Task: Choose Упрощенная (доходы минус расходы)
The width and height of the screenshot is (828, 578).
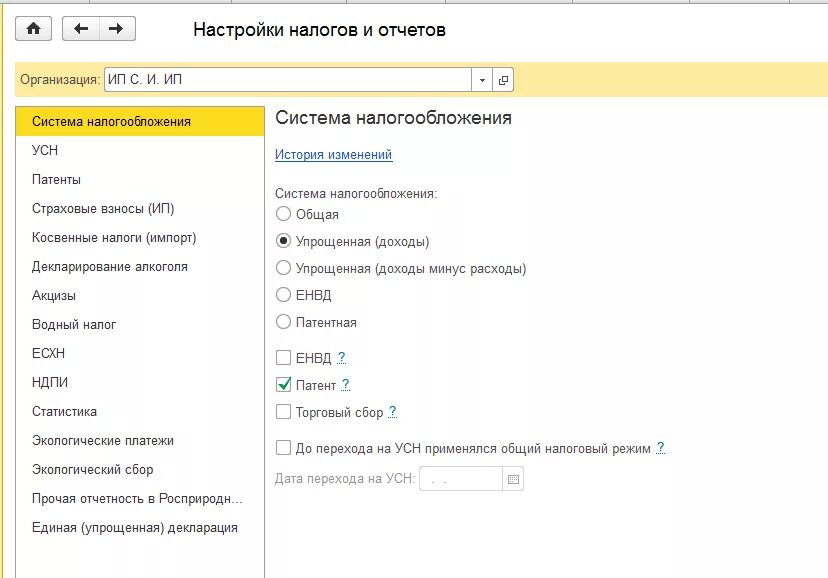Action: point(284,268)
